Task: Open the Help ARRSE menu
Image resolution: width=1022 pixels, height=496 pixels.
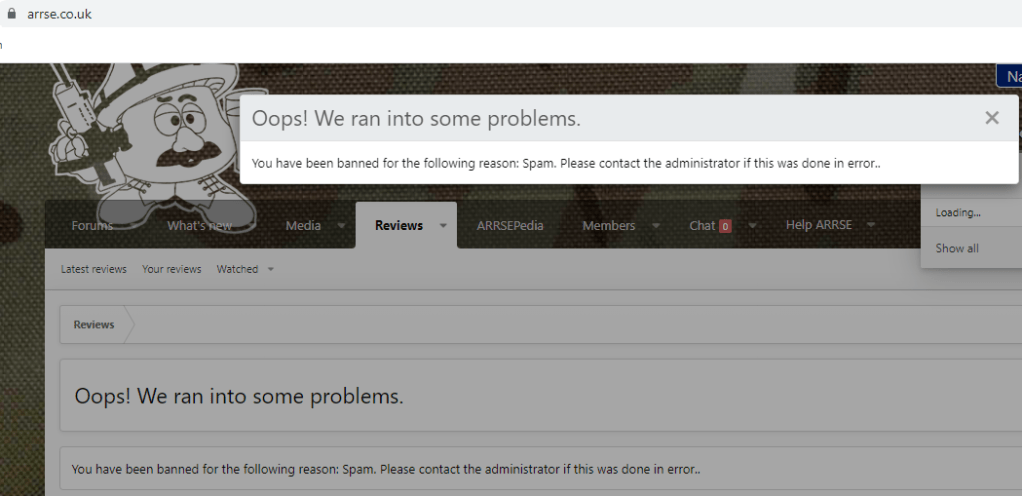Action: [818, 225]
